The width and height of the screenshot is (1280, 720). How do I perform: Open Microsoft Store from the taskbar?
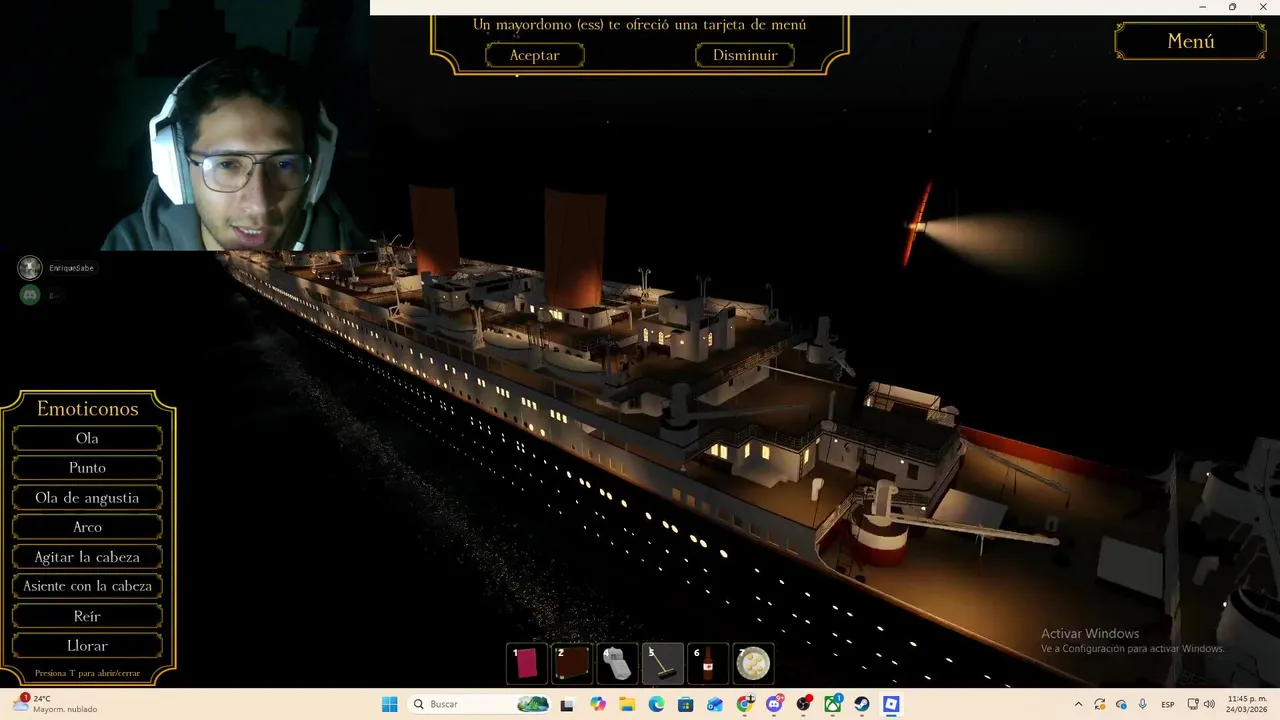[686, 704]
